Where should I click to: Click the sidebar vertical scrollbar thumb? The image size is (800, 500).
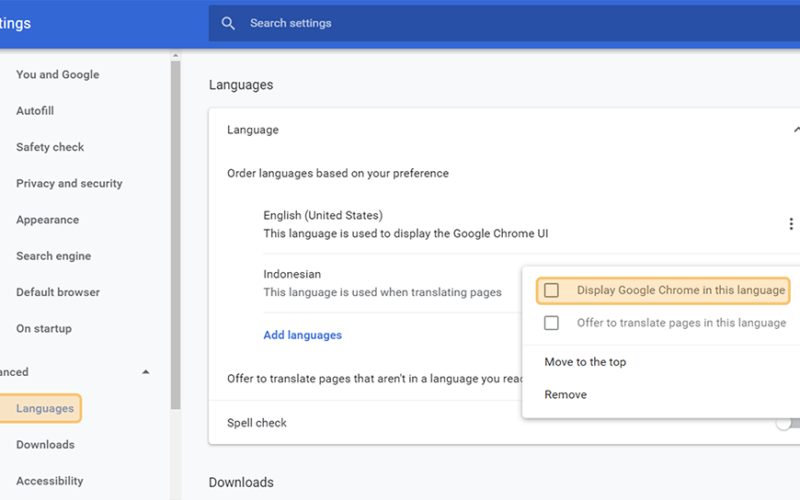pos(176,235)
